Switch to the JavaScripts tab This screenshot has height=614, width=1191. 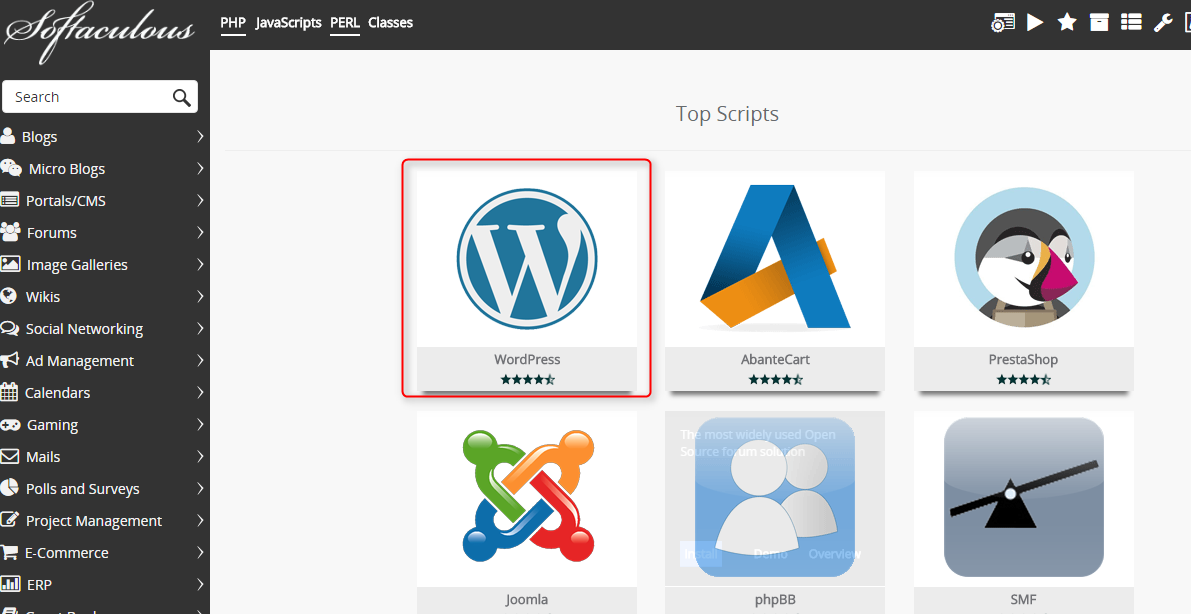(x=289, y=23)
